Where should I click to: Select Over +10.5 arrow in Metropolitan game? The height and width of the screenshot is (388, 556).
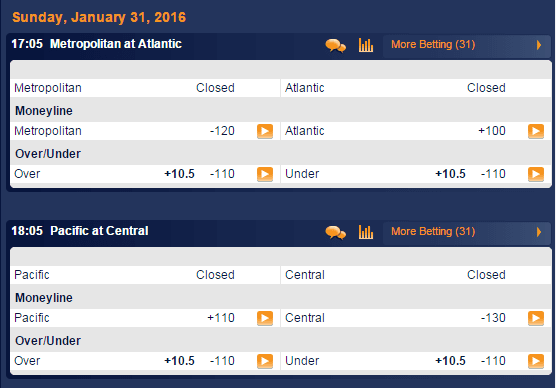point(265,174)
